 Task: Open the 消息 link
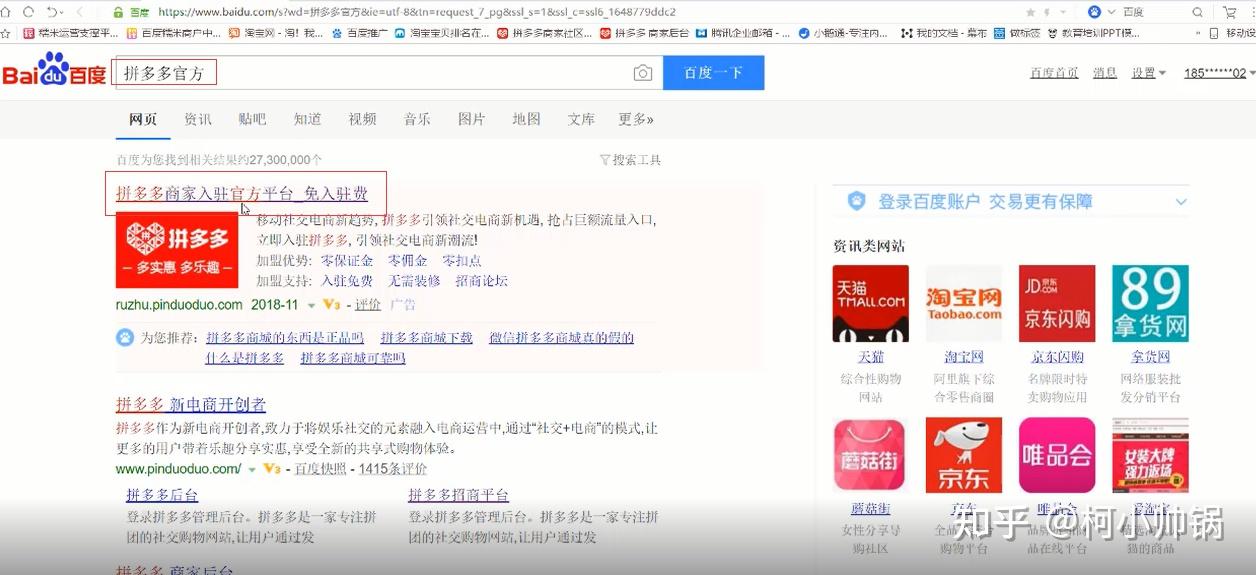(x=1105, y=73)
